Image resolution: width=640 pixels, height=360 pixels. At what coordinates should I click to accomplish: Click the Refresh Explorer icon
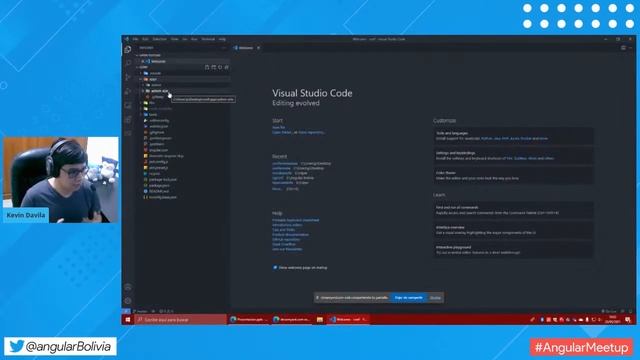220,67
